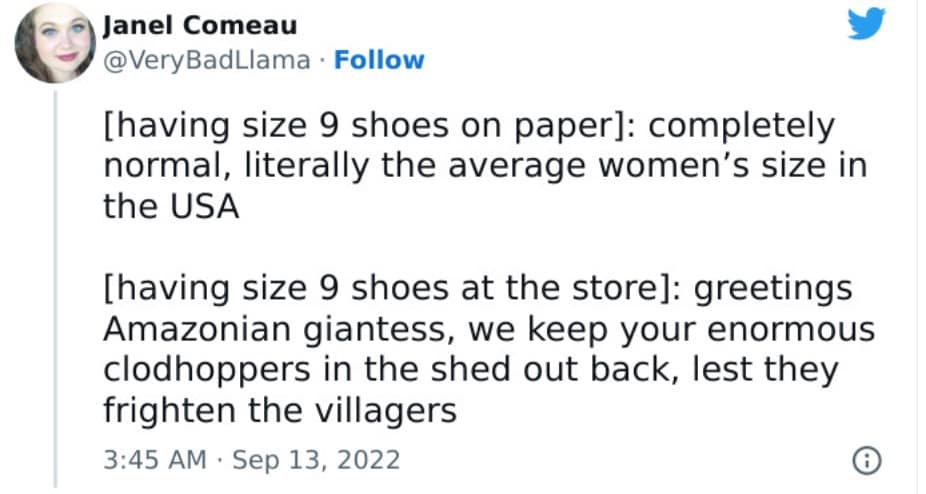This screenshot has width=926, height=494.
Task: Click the phrase "Amazonian giantess"
Action: click(279, 329)
